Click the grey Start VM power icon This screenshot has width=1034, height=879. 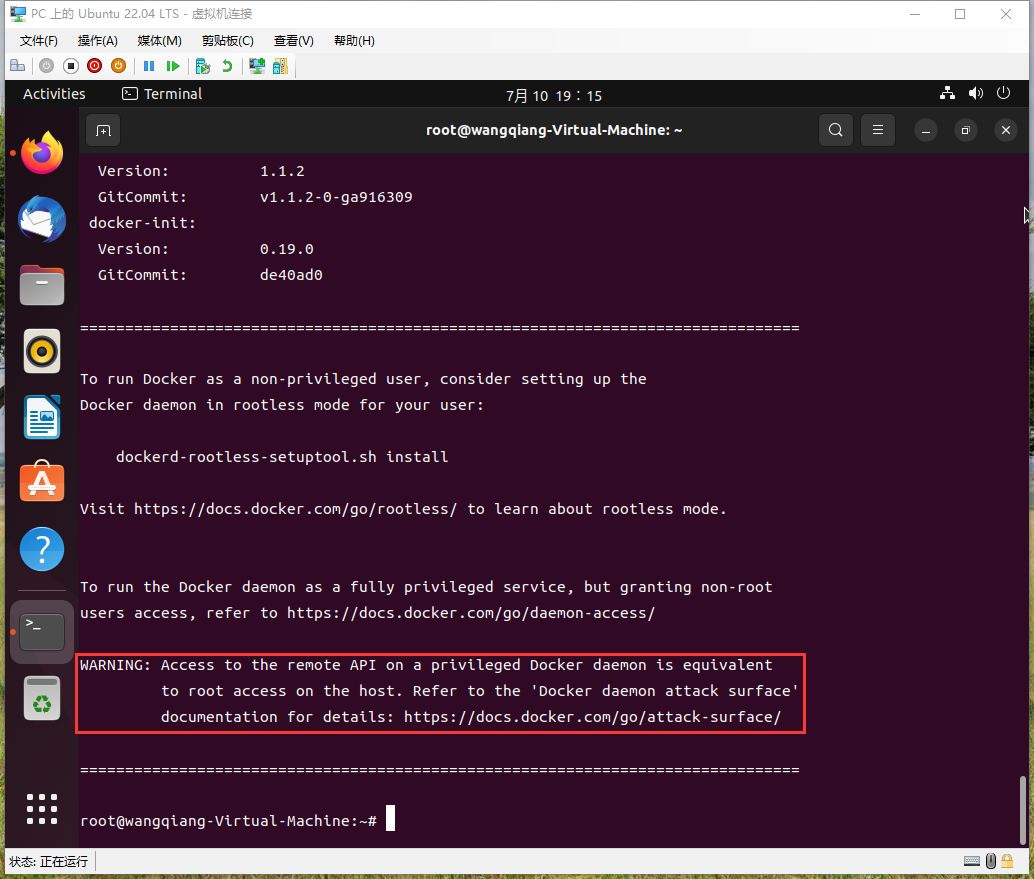(x=46, y=66)
